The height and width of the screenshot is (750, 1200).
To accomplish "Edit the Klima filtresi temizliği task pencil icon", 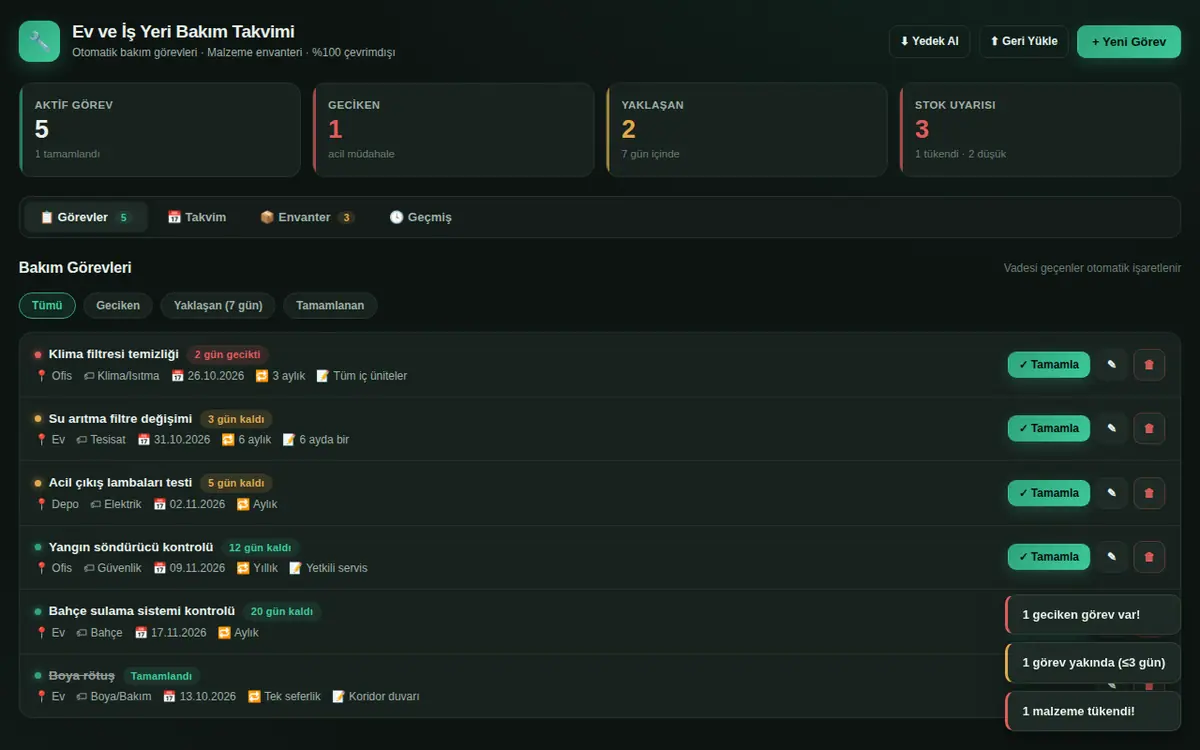I will tap(1111, 365).
